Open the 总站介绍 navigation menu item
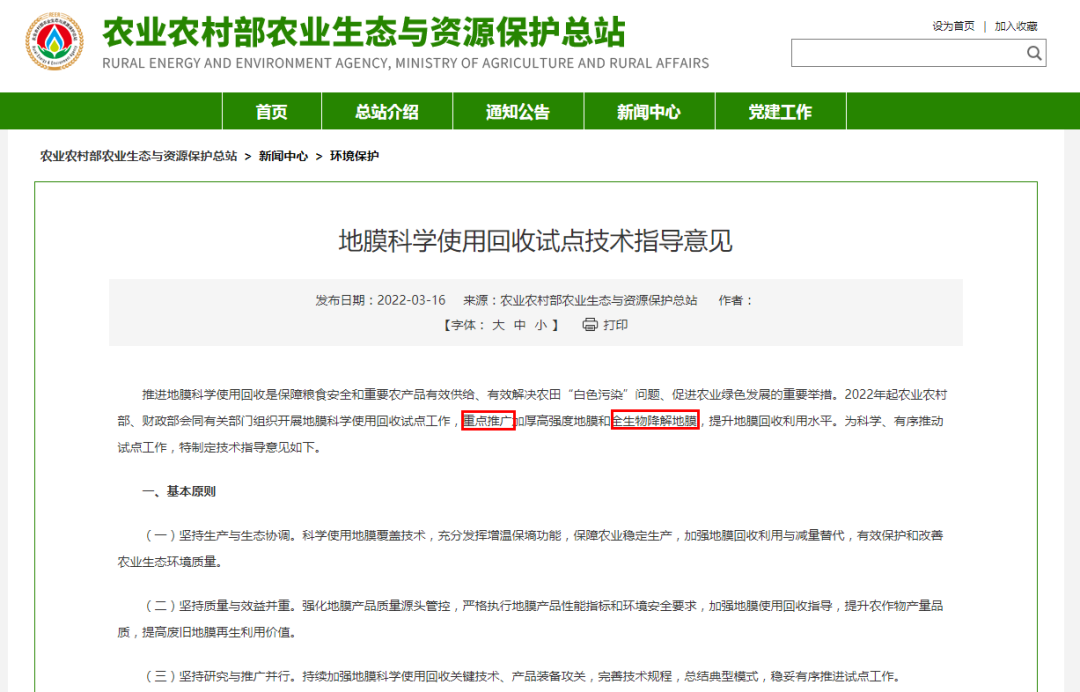Image resolution: width=1080 pixels, height=692 pixels. [386, 111]
